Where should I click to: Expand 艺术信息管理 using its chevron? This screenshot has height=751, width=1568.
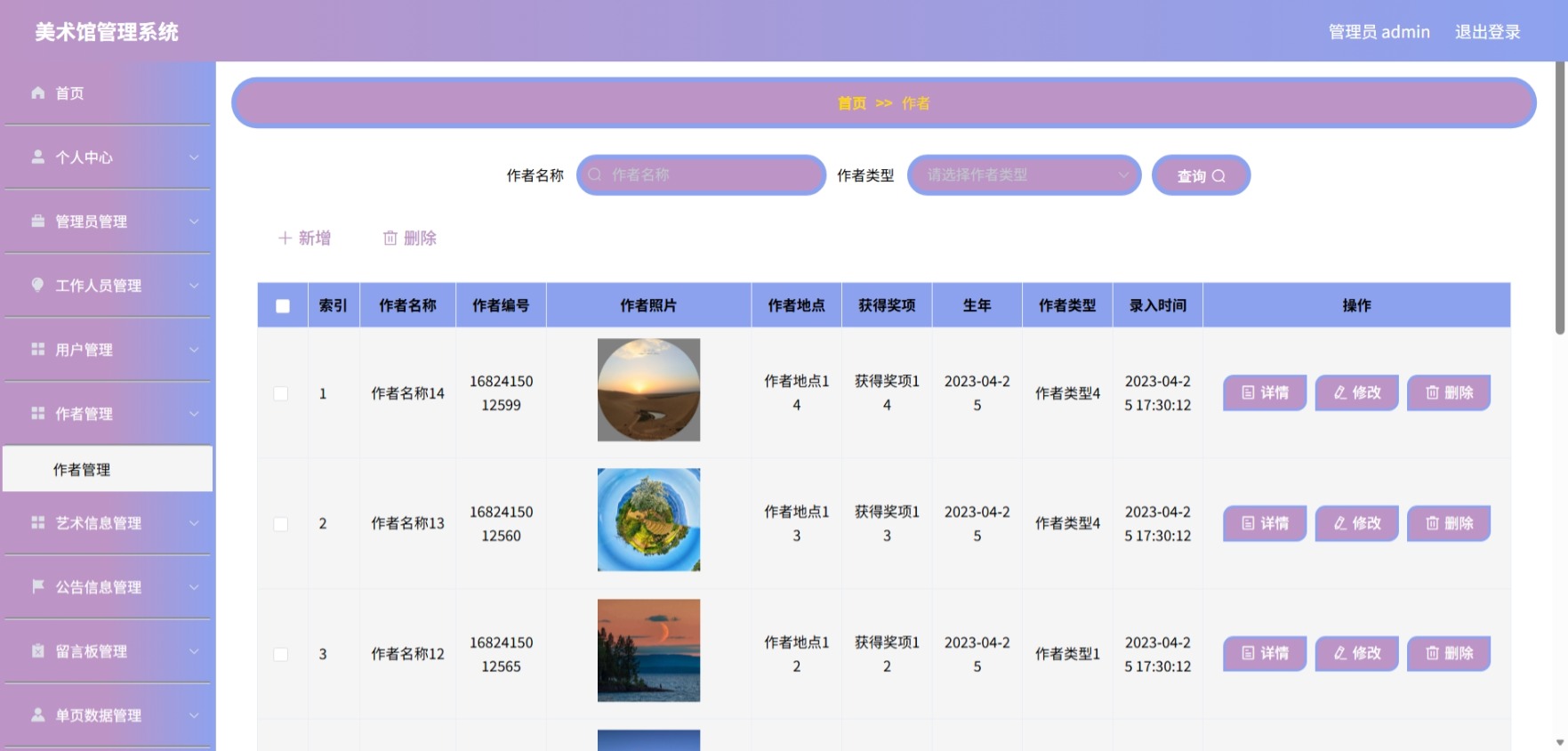(x=194, y=523)
